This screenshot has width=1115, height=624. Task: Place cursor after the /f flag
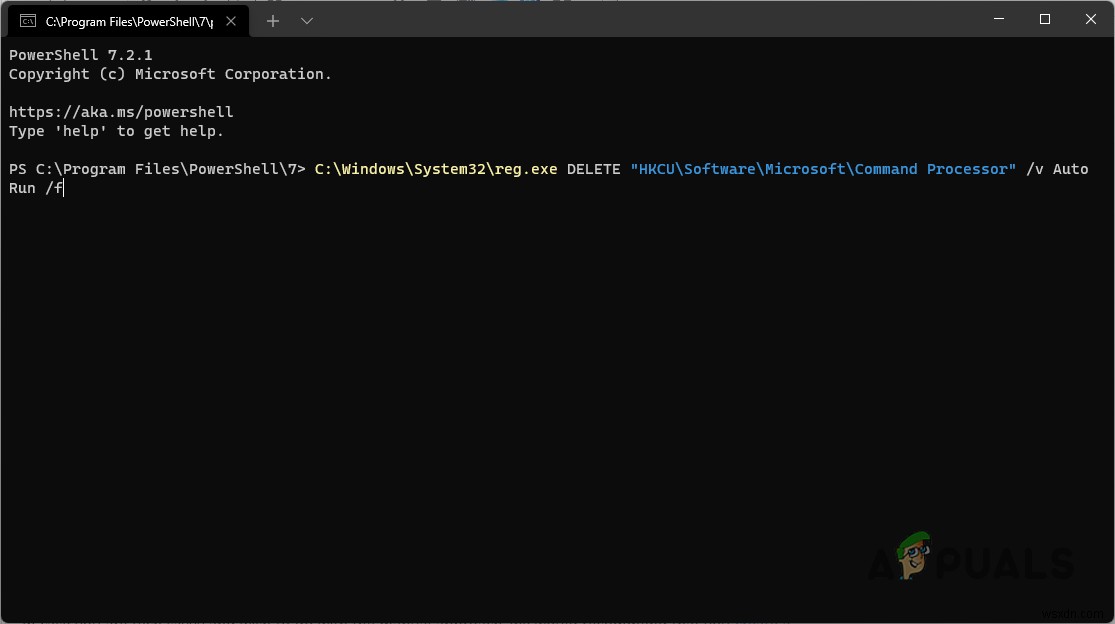point(63,188)
